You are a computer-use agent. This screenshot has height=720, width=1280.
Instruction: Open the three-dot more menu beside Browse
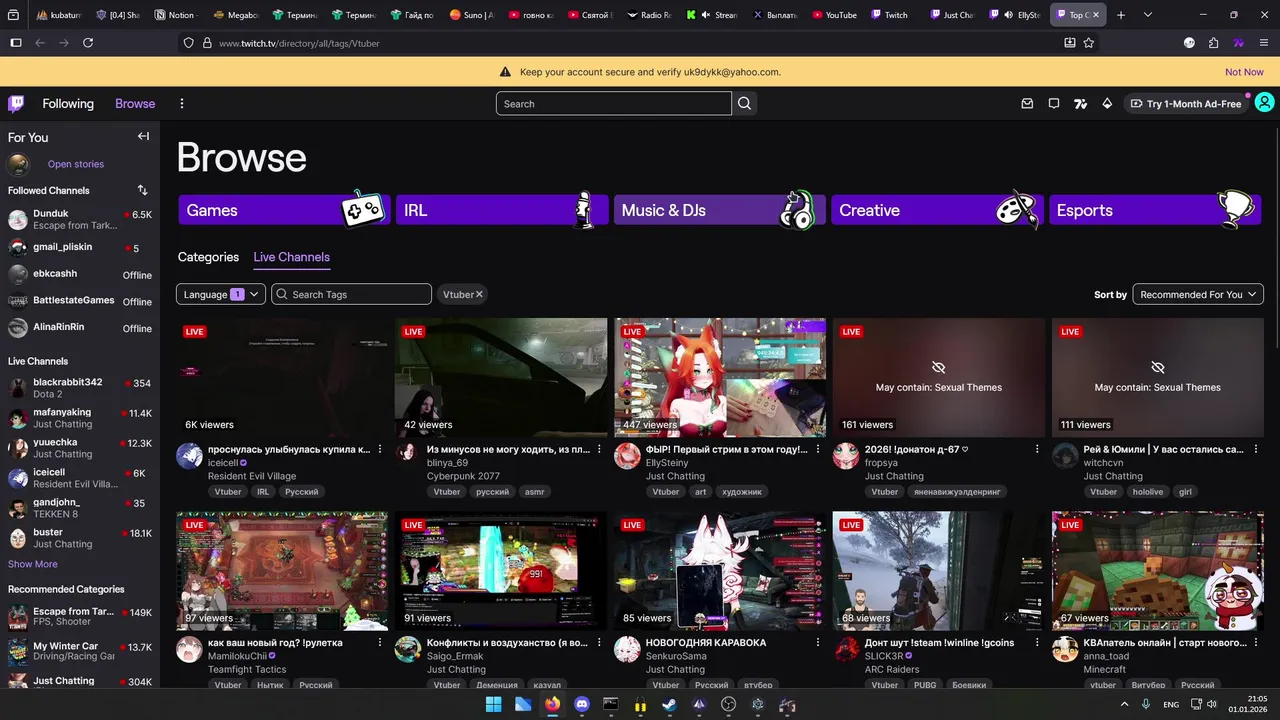[x=181, y=104]
